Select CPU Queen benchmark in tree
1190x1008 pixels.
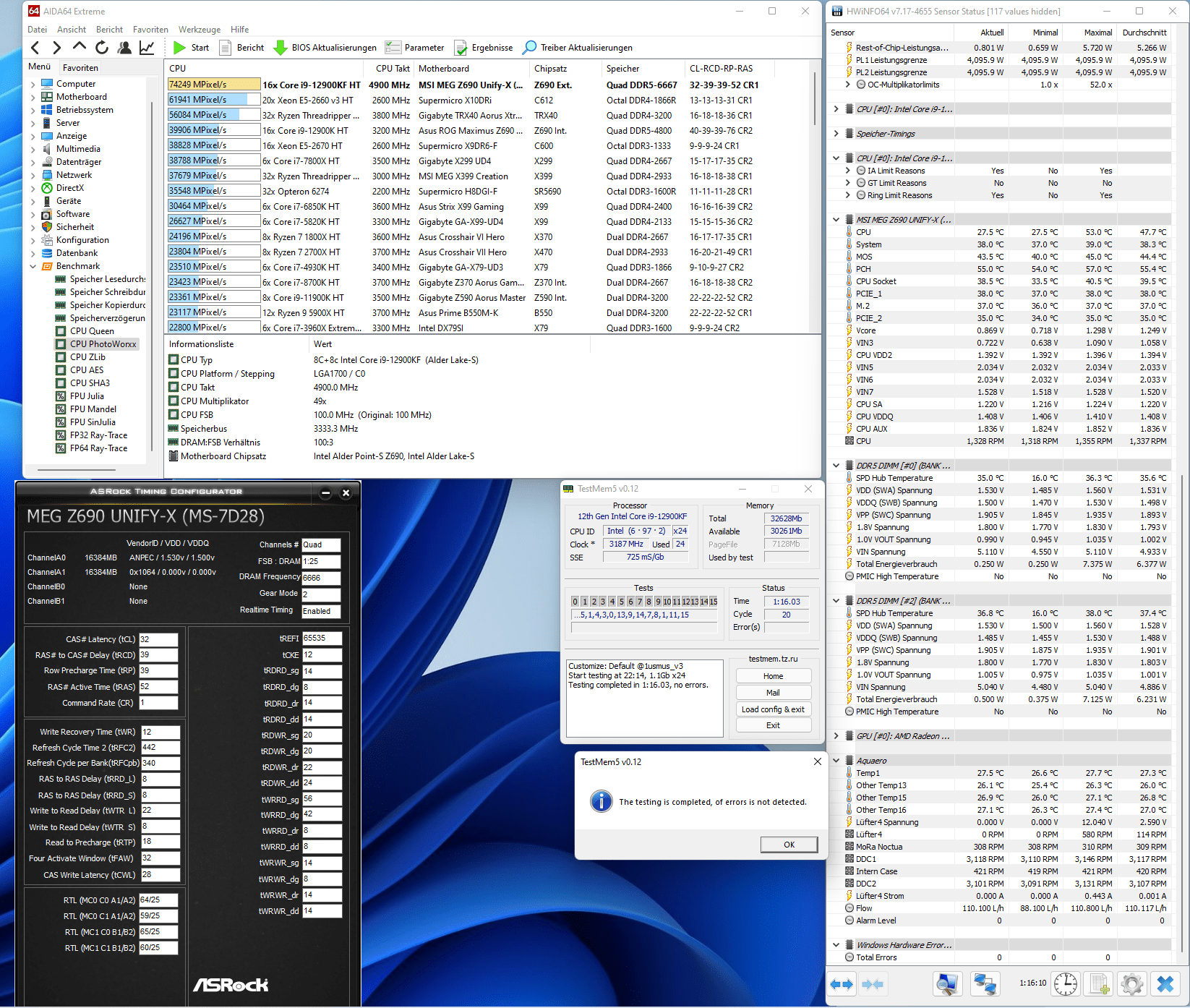pyautogui.click(x=92, y=331)
